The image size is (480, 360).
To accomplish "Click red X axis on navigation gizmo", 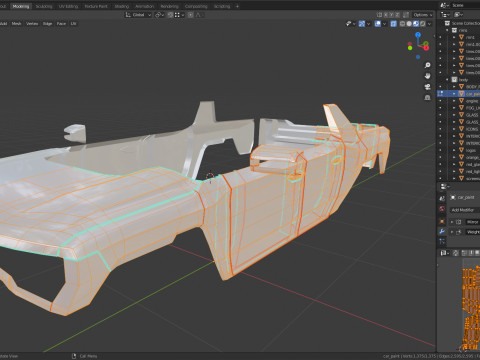I will coord(426,48).
